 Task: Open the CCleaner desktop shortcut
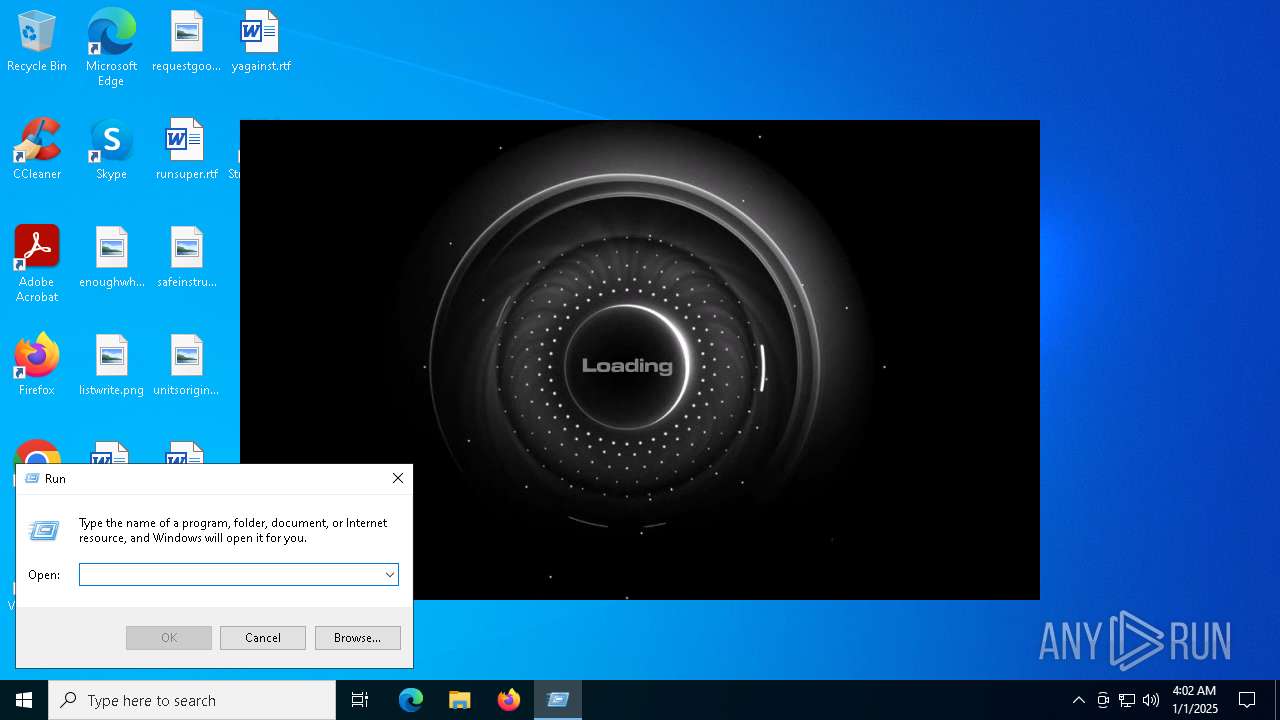[37, 150]
